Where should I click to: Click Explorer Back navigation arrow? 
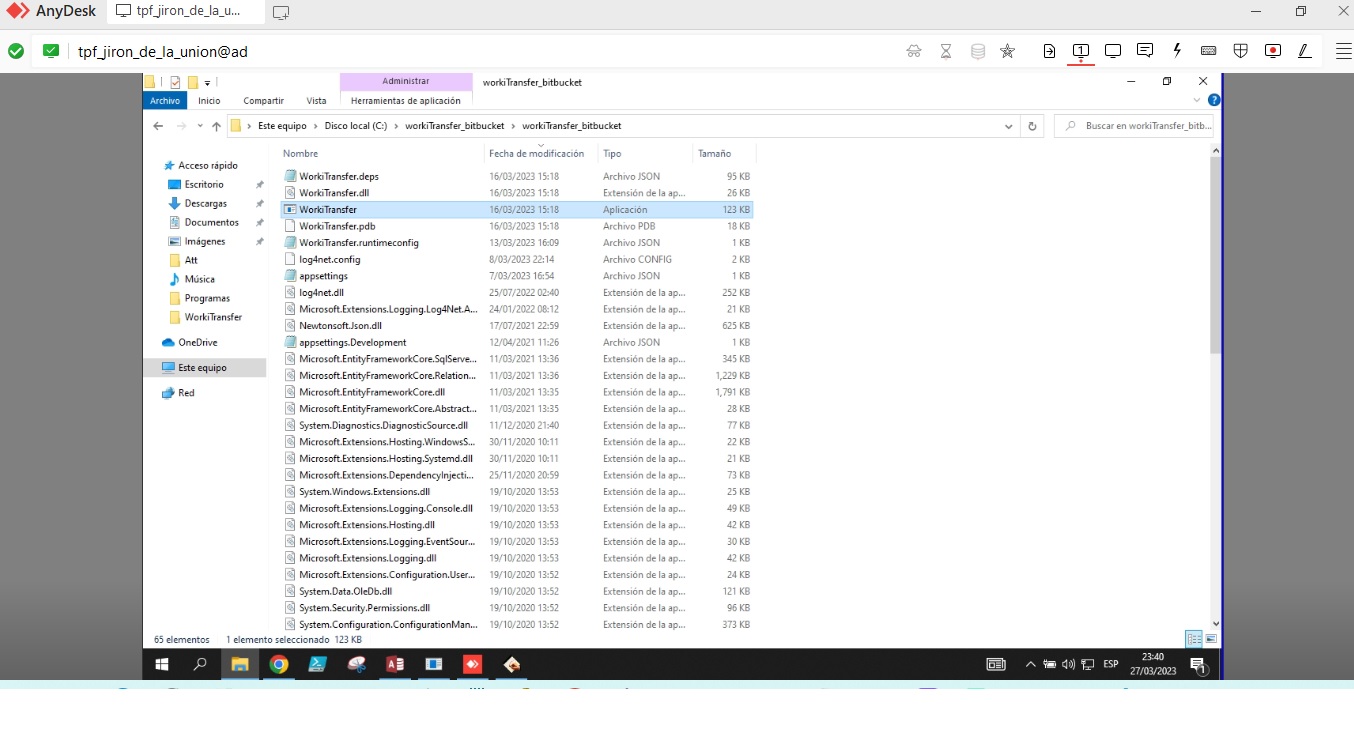point(158,126)
